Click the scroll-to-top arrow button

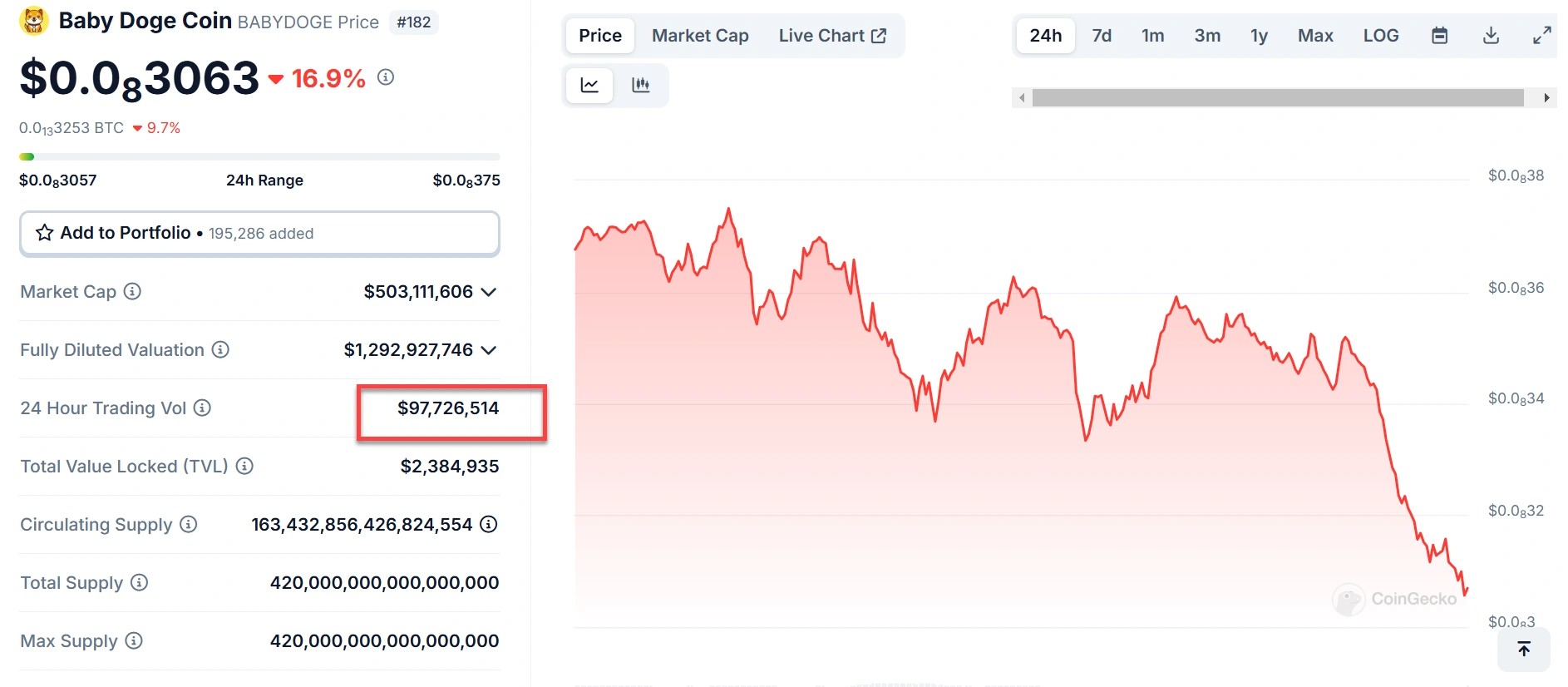[x=1524, y=650]
